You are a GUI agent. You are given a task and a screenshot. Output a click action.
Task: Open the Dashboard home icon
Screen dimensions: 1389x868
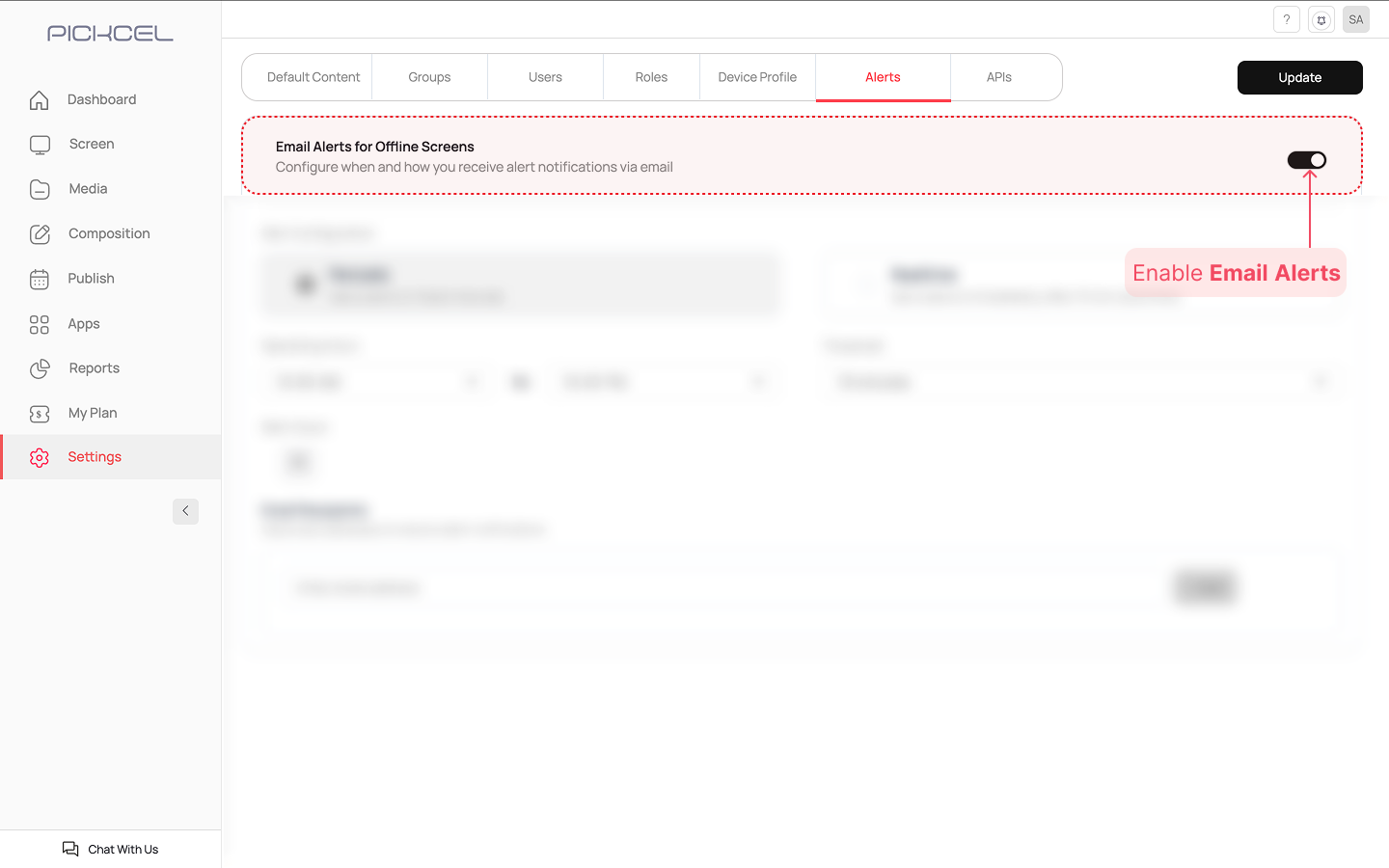click(x=40, y=100)
